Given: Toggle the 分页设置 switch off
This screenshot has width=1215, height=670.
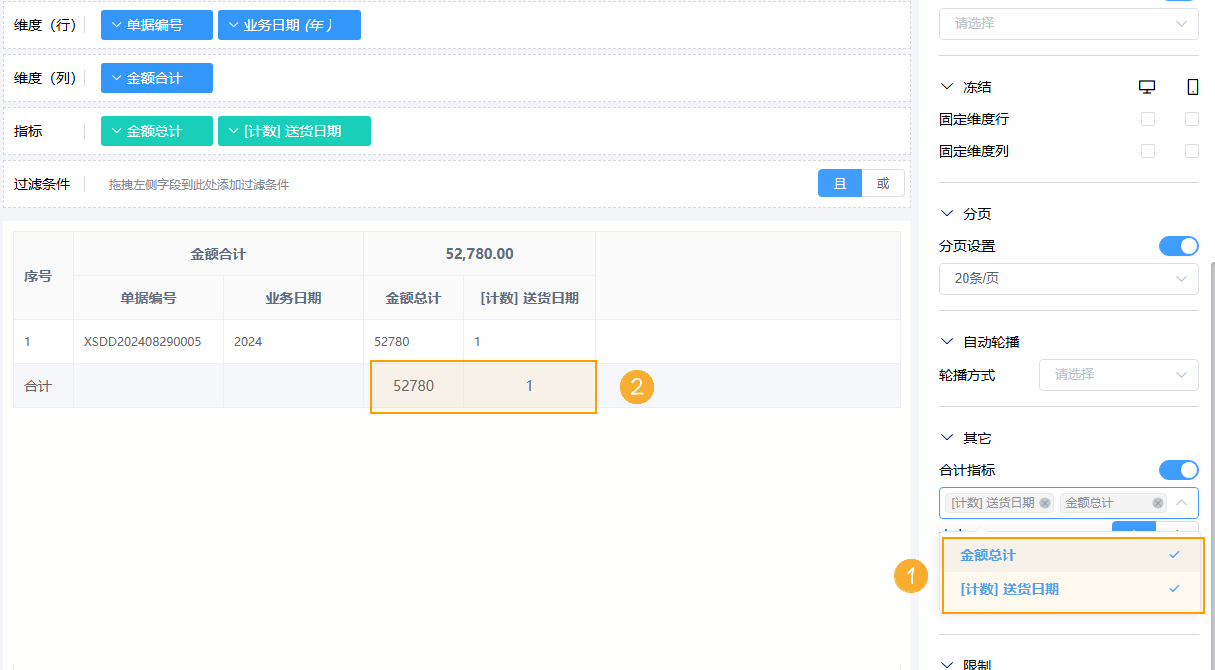Looking at the screenshot, I should coord(1178,246).
